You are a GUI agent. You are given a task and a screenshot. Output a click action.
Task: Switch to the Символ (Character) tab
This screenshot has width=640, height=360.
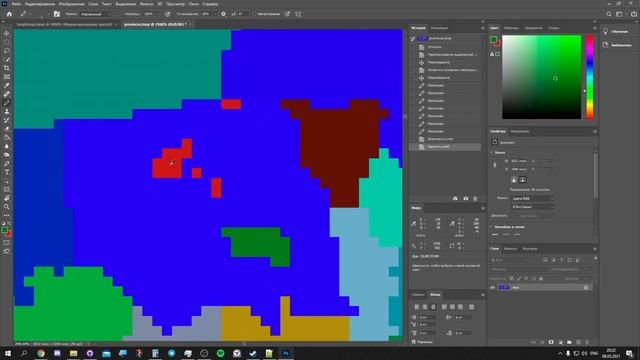point(418,295)
